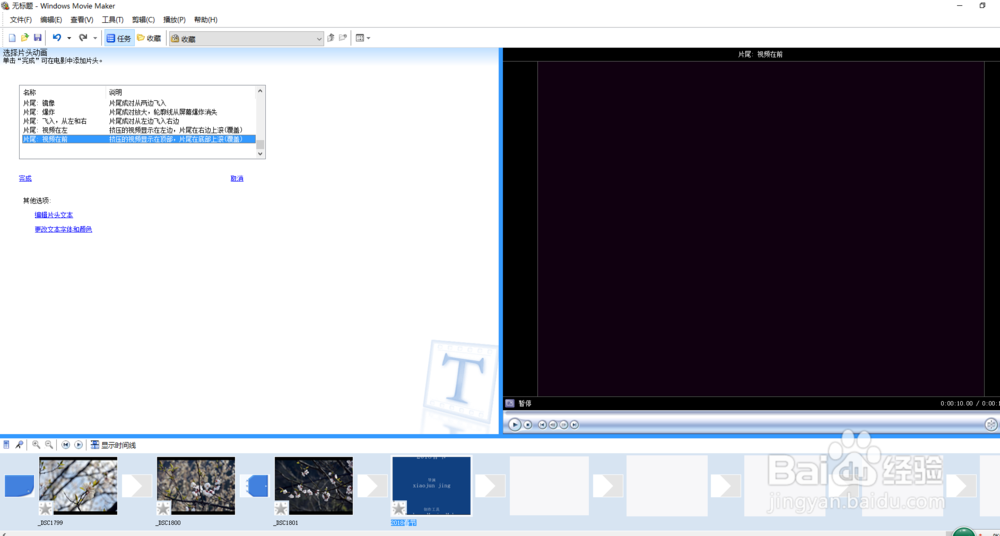This screenshot has height=536, width=1000.
Task: Click the effect star on _DSC1799
Action: tap(46, 508)
